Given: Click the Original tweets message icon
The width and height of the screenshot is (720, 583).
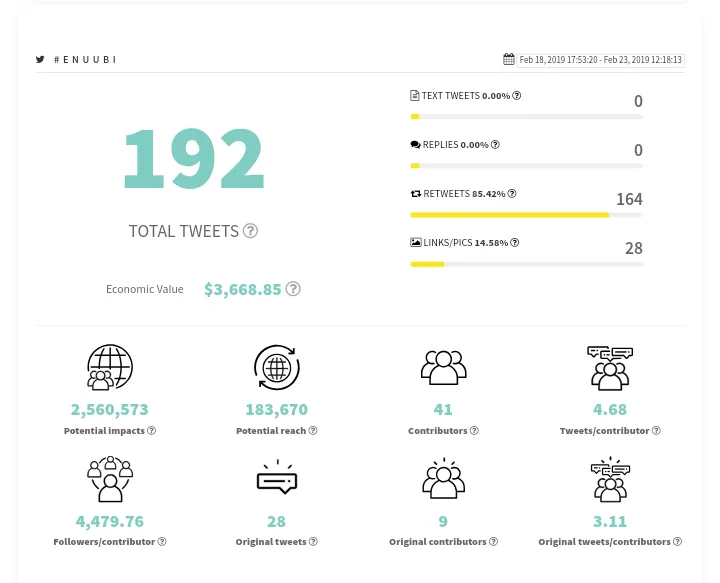Looking at the screenshot, I should (277, 477).
